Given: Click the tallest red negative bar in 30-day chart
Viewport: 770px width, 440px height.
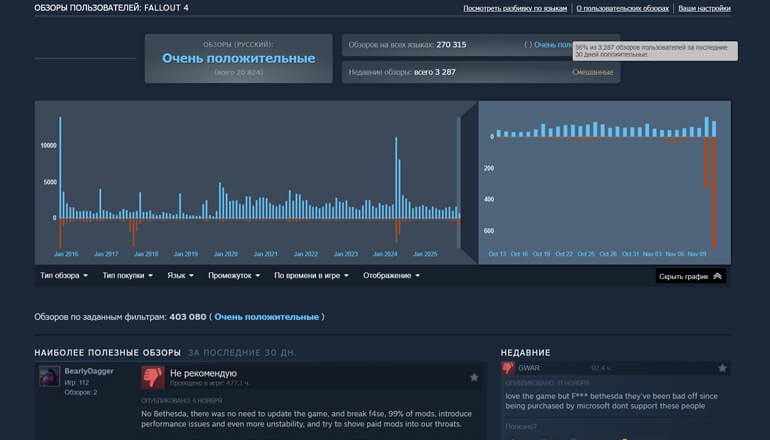Looking at the screenshot, I should (x=714, y=193).
